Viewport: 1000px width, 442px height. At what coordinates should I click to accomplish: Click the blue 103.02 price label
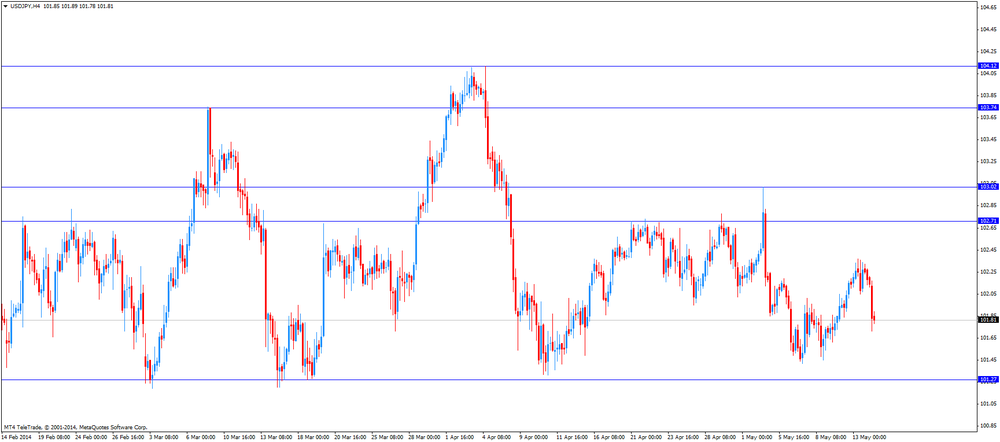(988, 187)
